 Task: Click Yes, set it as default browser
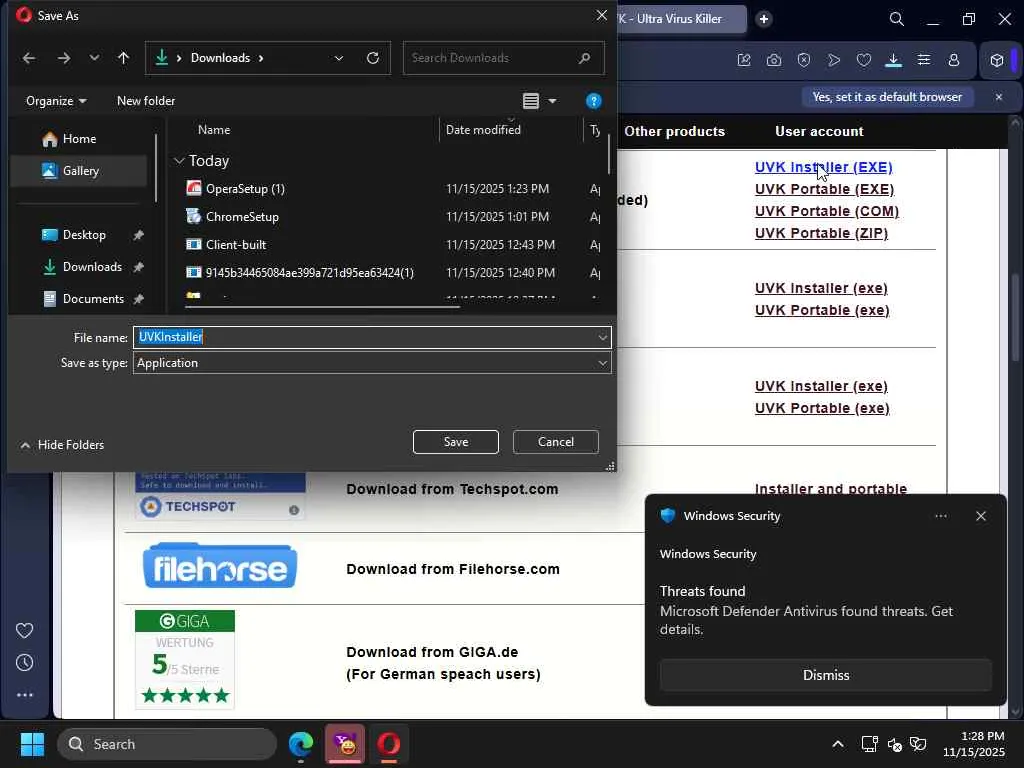tap(887, 97)
